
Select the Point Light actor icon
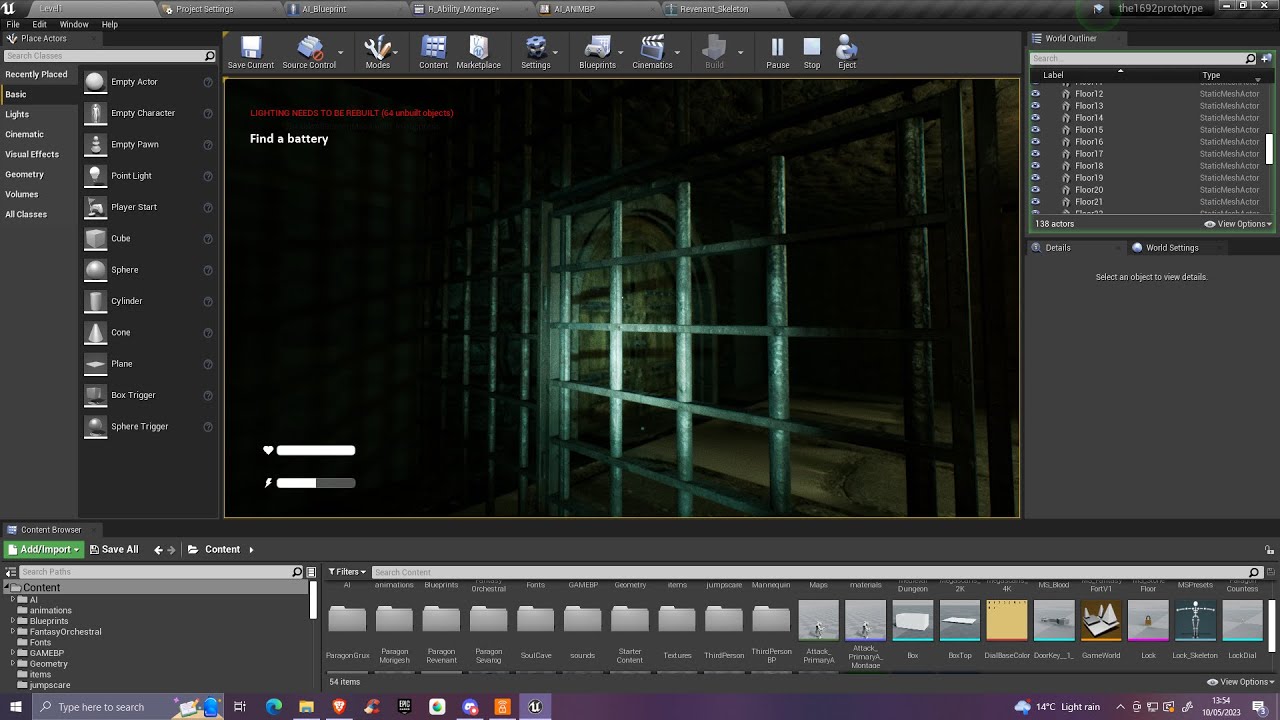[x=95, y=175]
